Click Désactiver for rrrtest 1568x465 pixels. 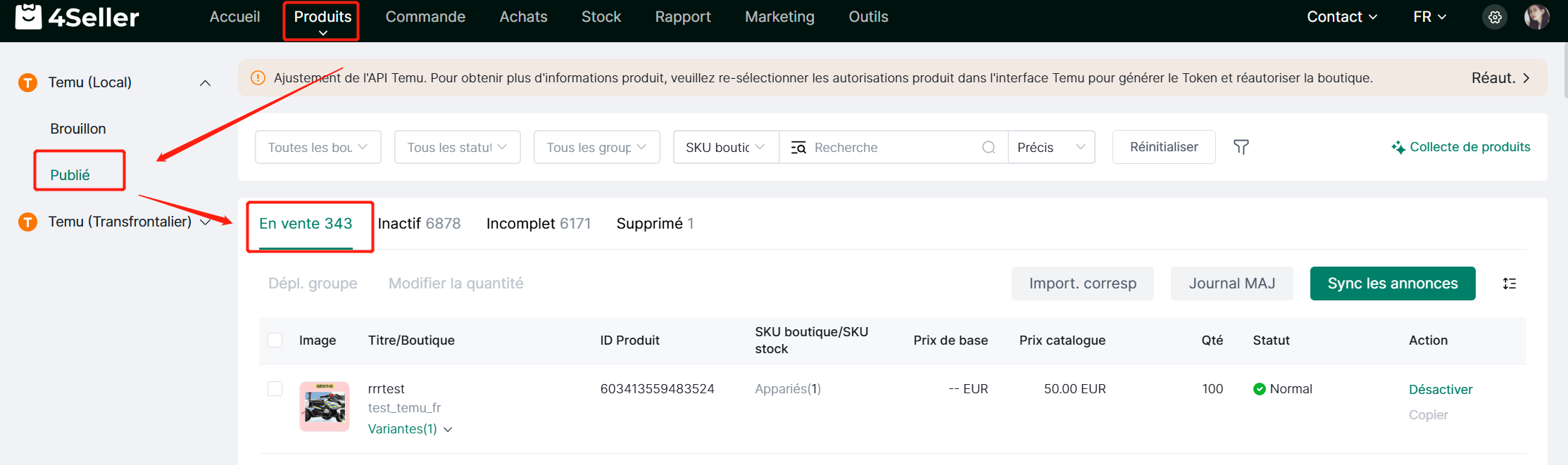pyautogui.click(x=1441, y=390)
